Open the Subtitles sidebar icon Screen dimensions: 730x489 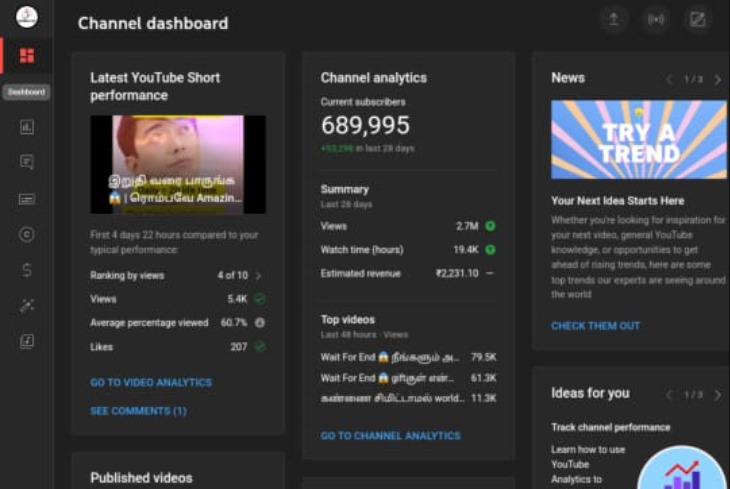click(x=27, y=199)
